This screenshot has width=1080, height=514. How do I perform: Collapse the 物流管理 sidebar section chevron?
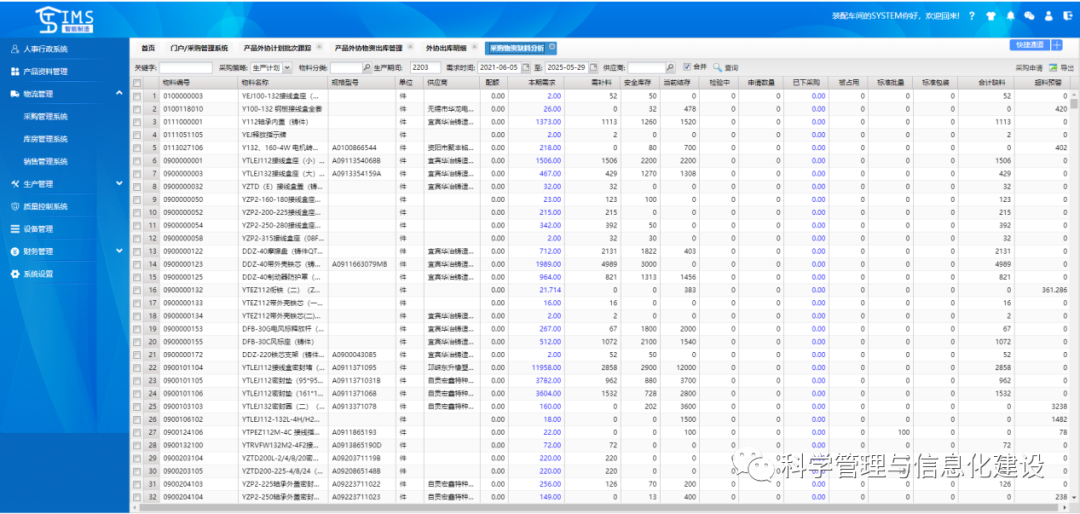pos(118,93)
